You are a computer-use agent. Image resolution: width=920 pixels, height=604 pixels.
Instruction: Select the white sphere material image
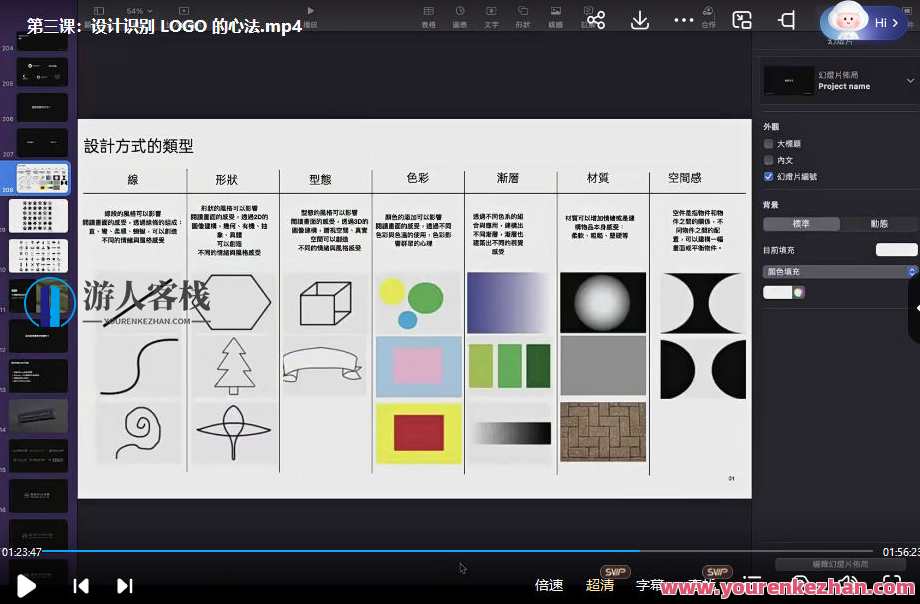point(603,303)
